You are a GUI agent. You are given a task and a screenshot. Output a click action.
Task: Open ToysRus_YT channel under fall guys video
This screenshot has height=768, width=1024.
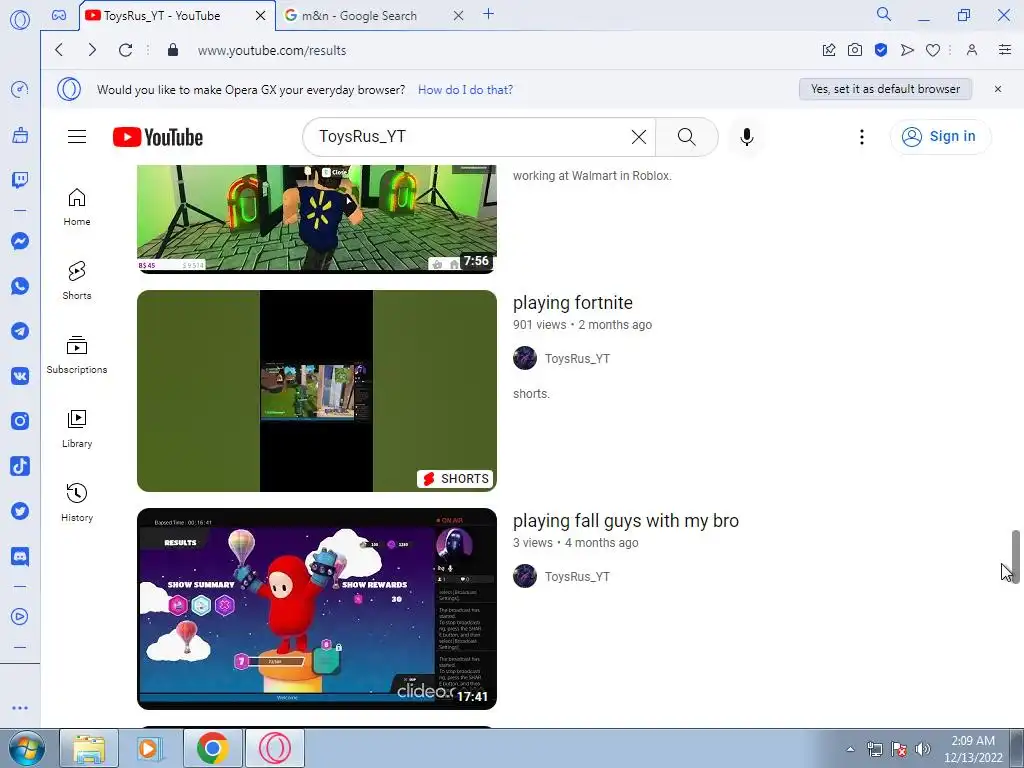click(577, 577)
